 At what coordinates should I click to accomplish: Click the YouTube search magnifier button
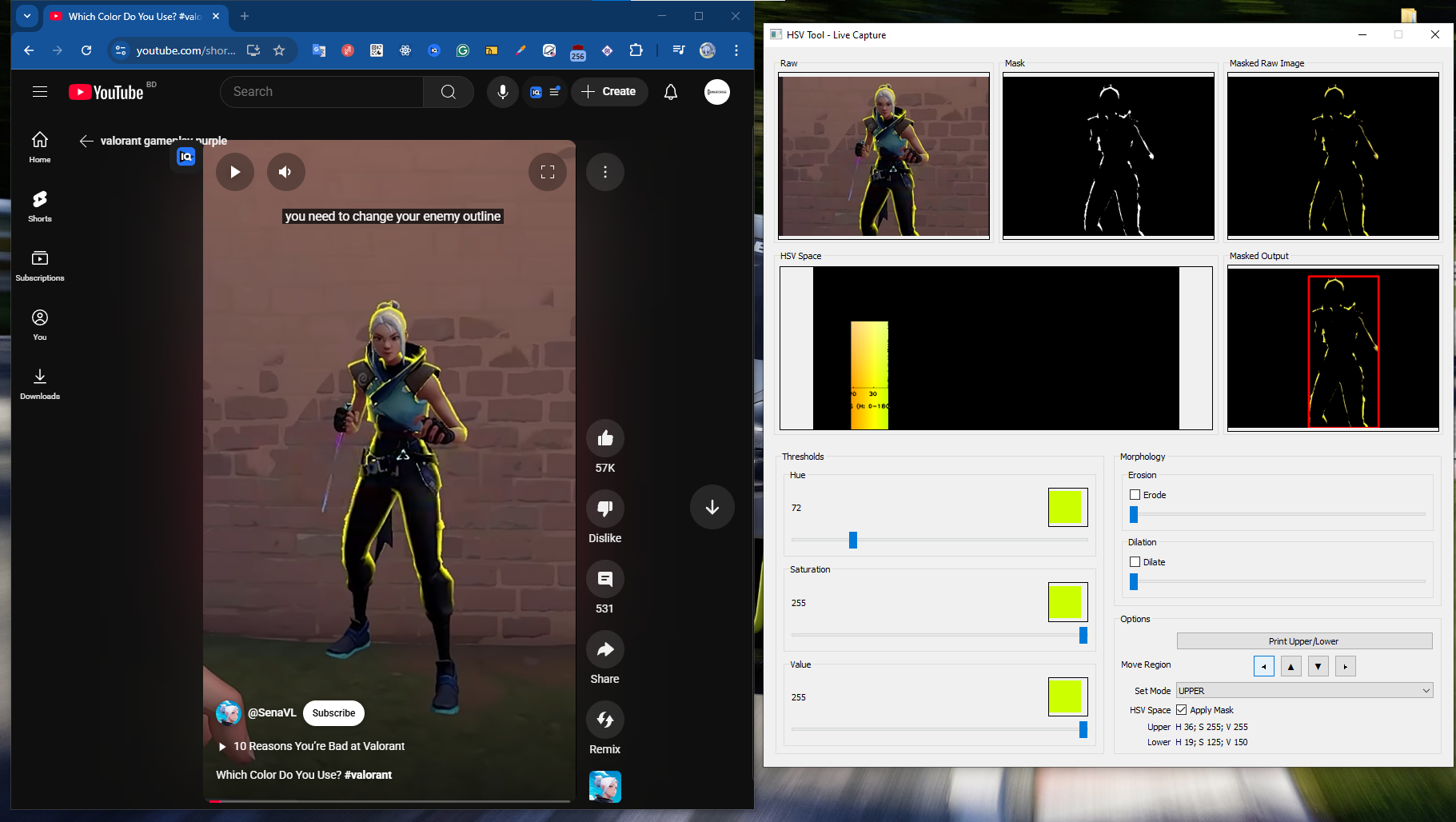tap(449, 92)
